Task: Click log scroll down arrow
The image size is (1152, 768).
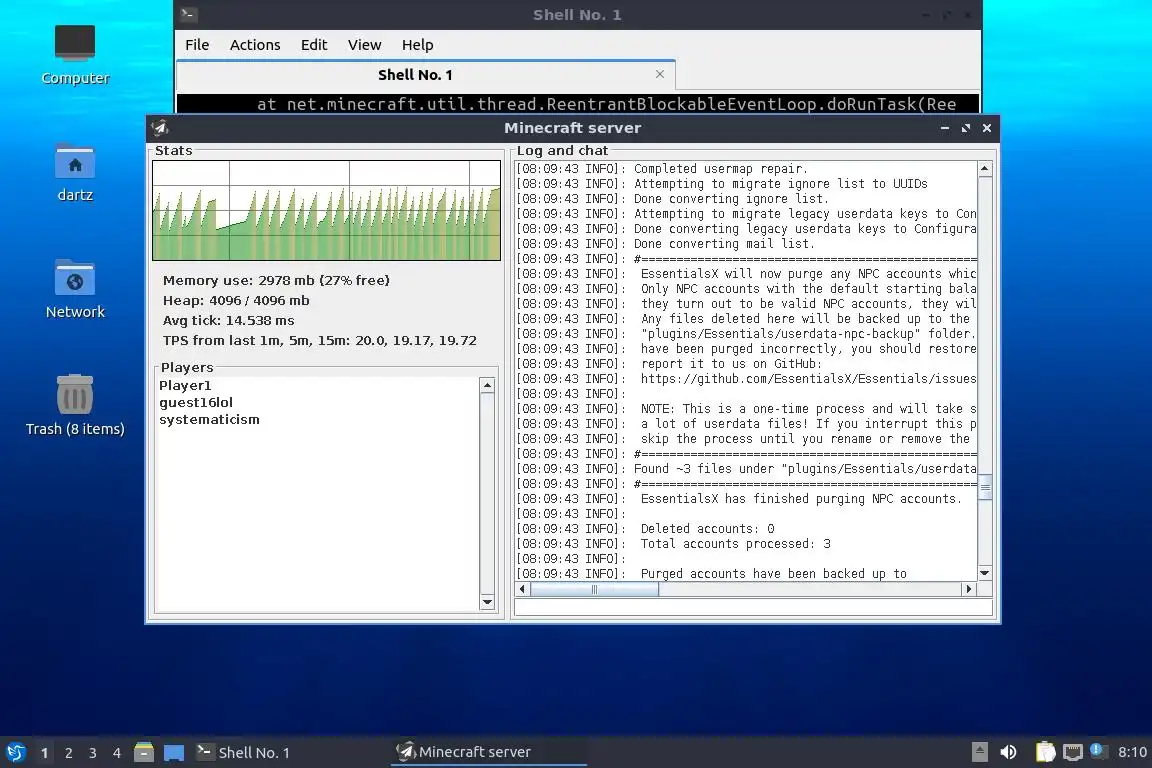Action: 985,573
